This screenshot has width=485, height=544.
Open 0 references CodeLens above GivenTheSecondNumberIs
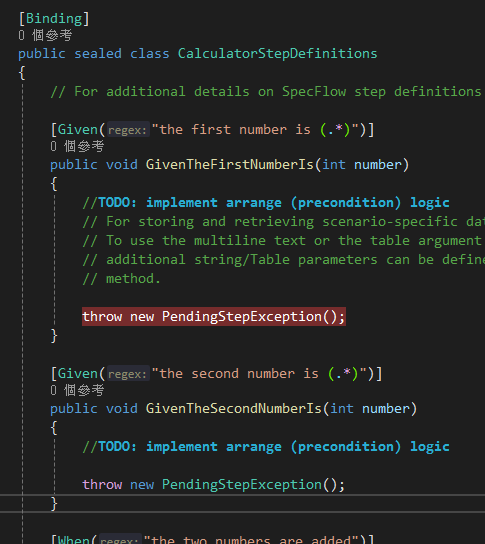point(77,390)
